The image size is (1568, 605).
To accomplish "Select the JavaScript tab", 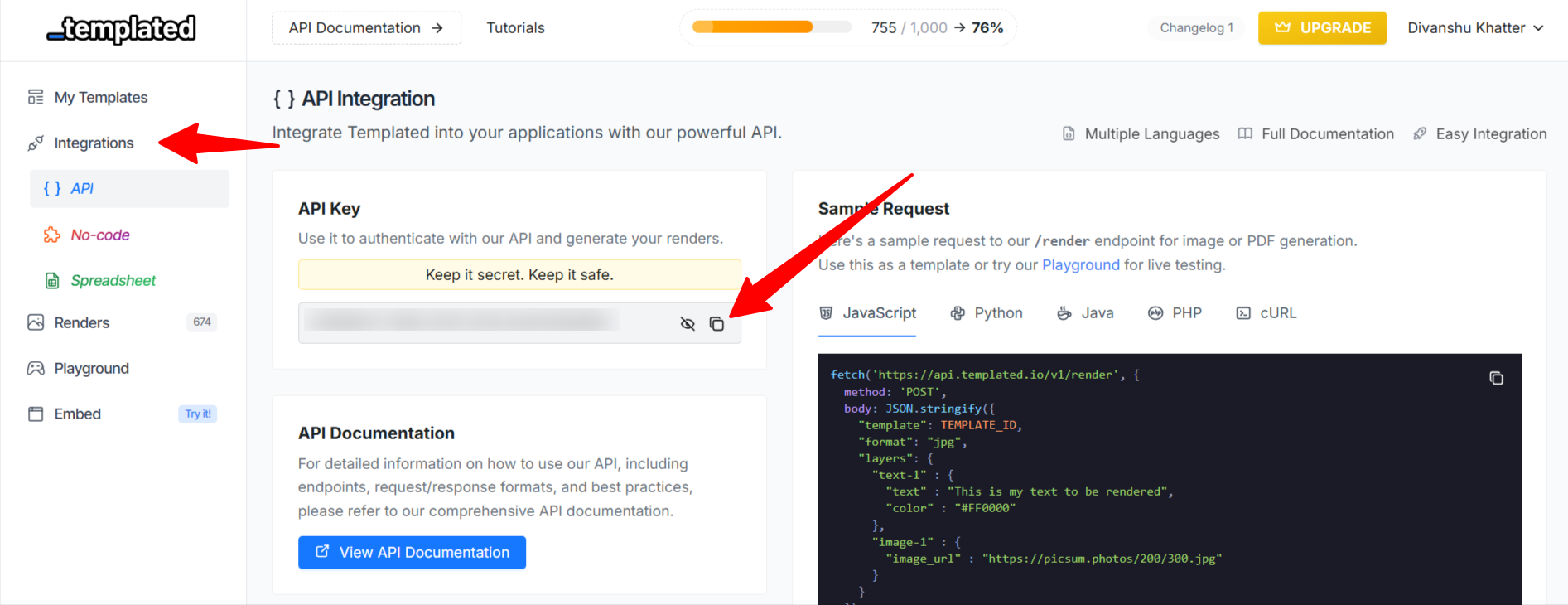I will click(x=867, y=314).
